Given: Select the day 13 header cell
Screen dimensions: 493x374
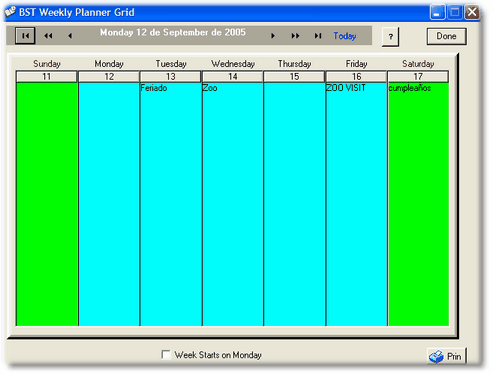Looking at the screenshot, I should [171, 77].
